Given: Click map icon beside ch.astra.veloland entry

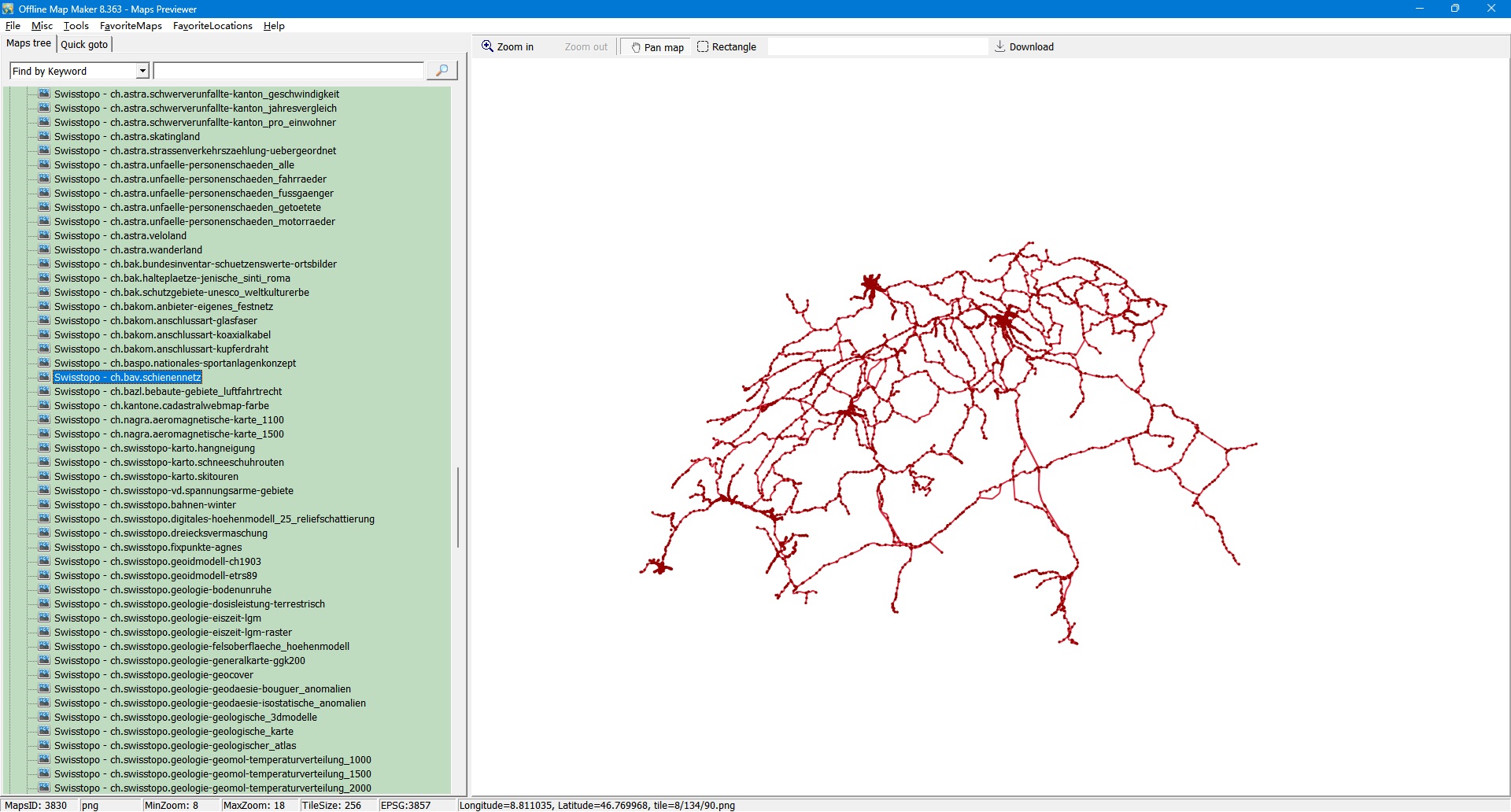Looking at the screenshot, I should [x=45, y=235].
